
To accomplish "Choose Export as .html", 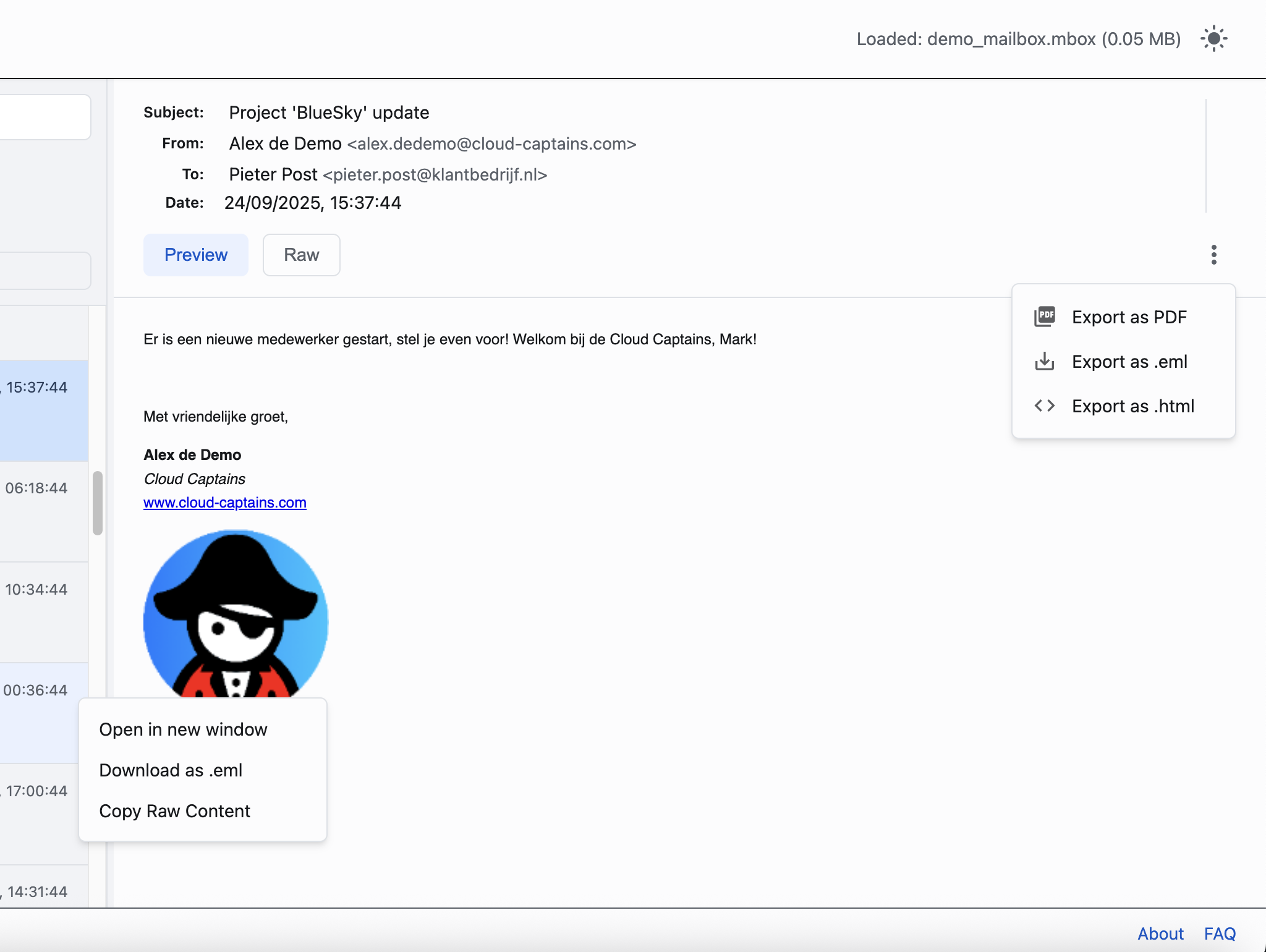I will pos(1132,406).
